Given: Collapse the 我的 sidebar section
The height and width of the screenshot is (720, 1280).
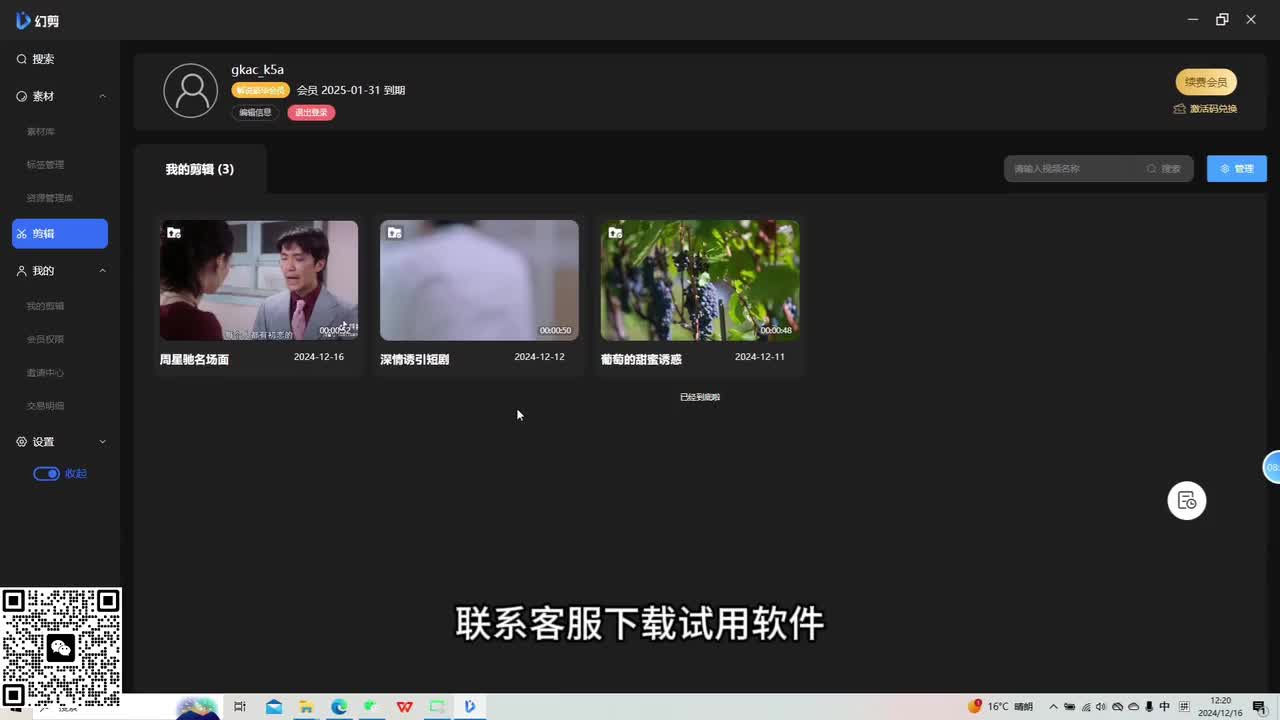Looking at the screenshot, I should [102, 271].
